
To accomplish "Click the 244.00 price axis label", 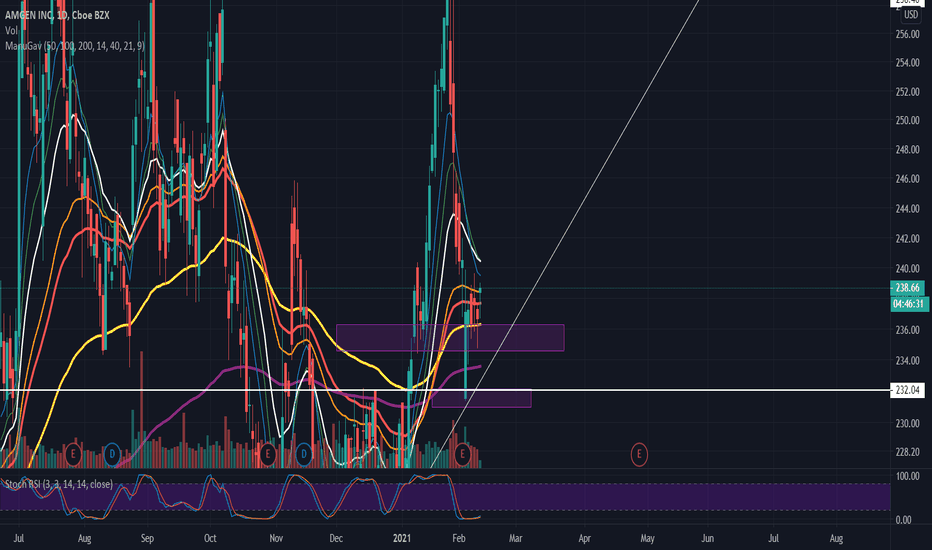I will (x=907, y=209).
